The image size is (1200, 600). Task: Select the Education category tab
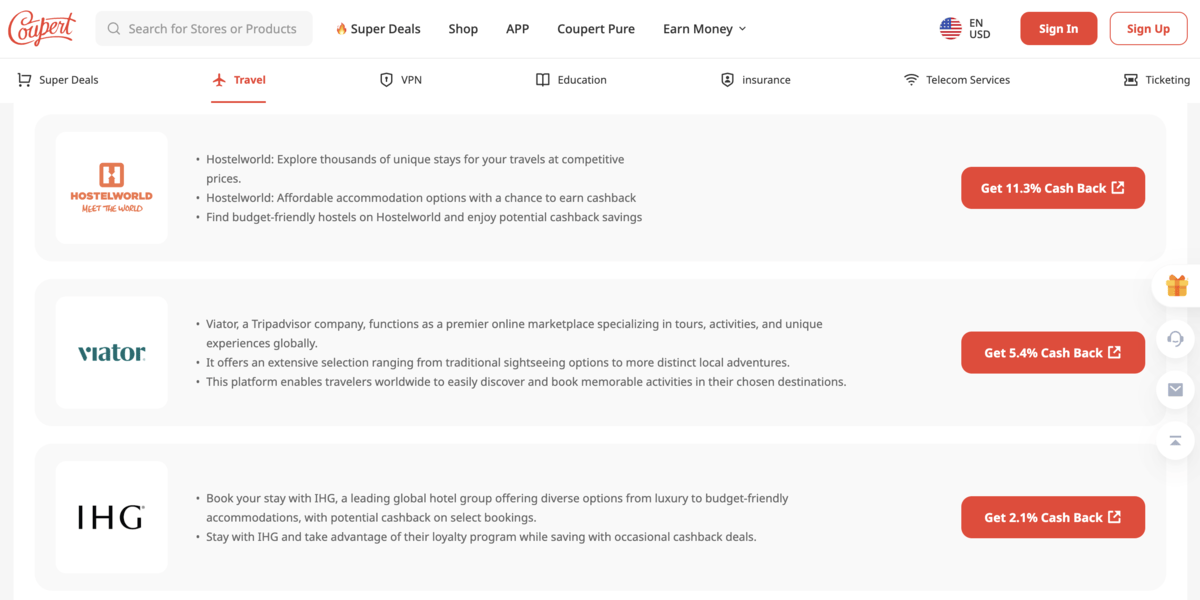(571, 80)
